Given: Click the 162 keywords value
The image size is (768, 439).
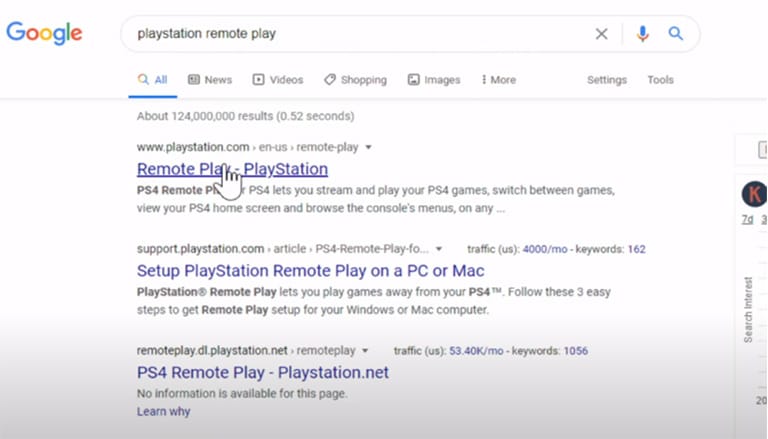Looking at the screenshot, I should pyautogui.click(x=636, y=249).
